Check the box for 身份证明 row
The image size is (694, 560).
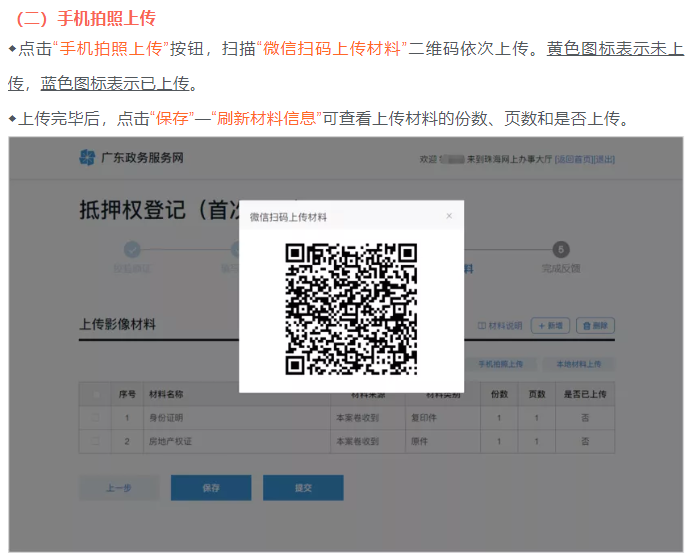97,417
